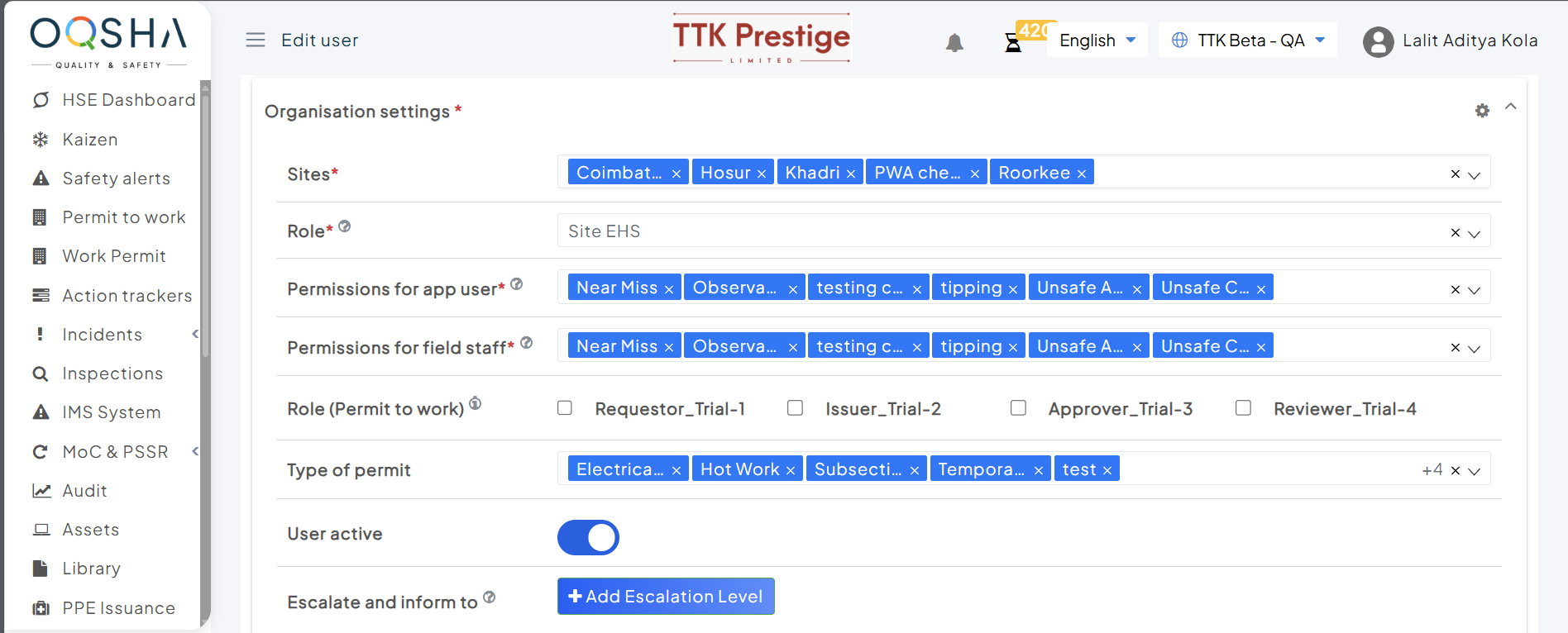
Task: Click the Organisation settings gear icon
Action: point(1482,111)
